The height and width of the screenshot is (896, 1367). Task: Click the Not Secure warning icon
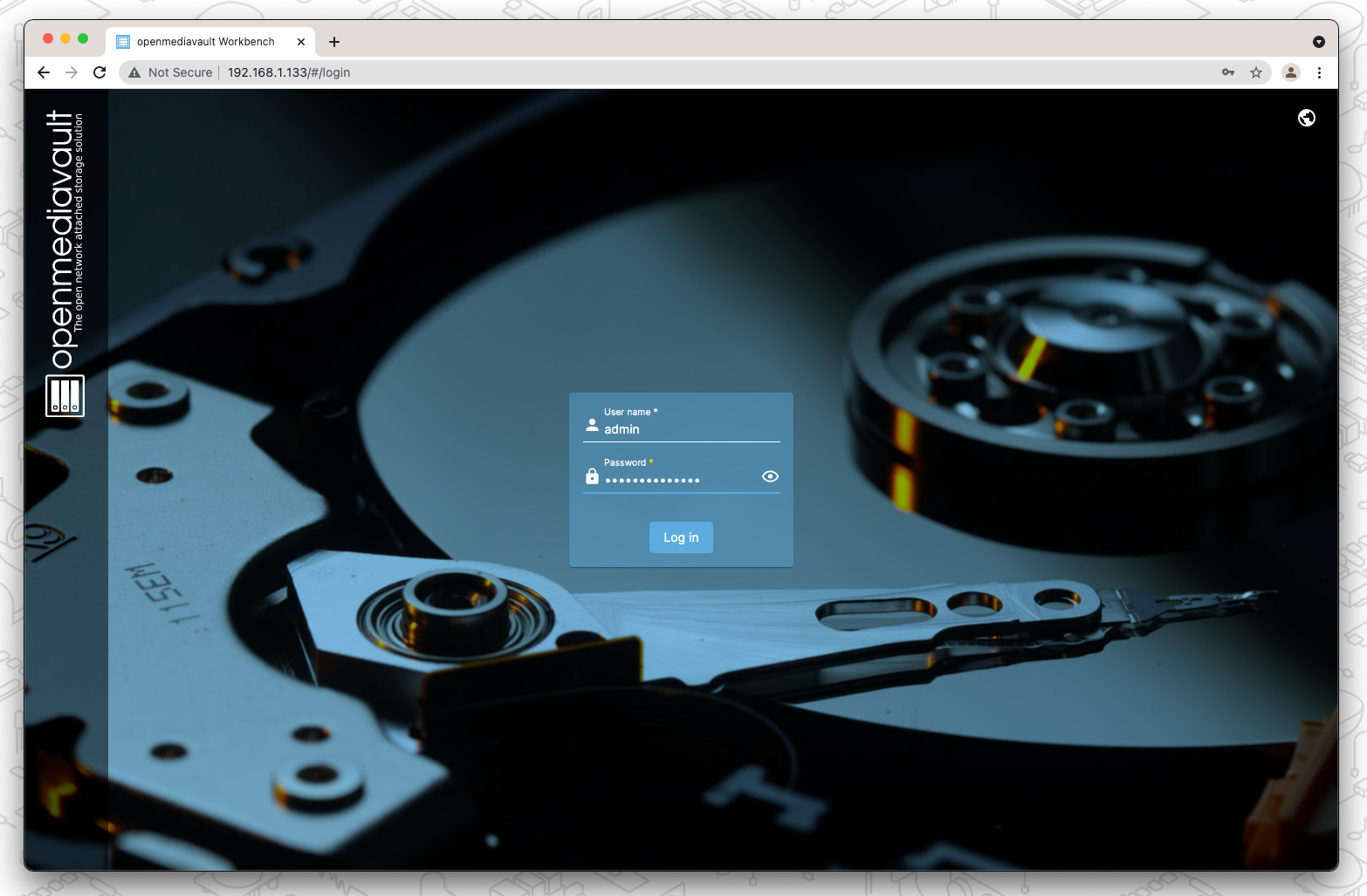(x=134, y=72)
